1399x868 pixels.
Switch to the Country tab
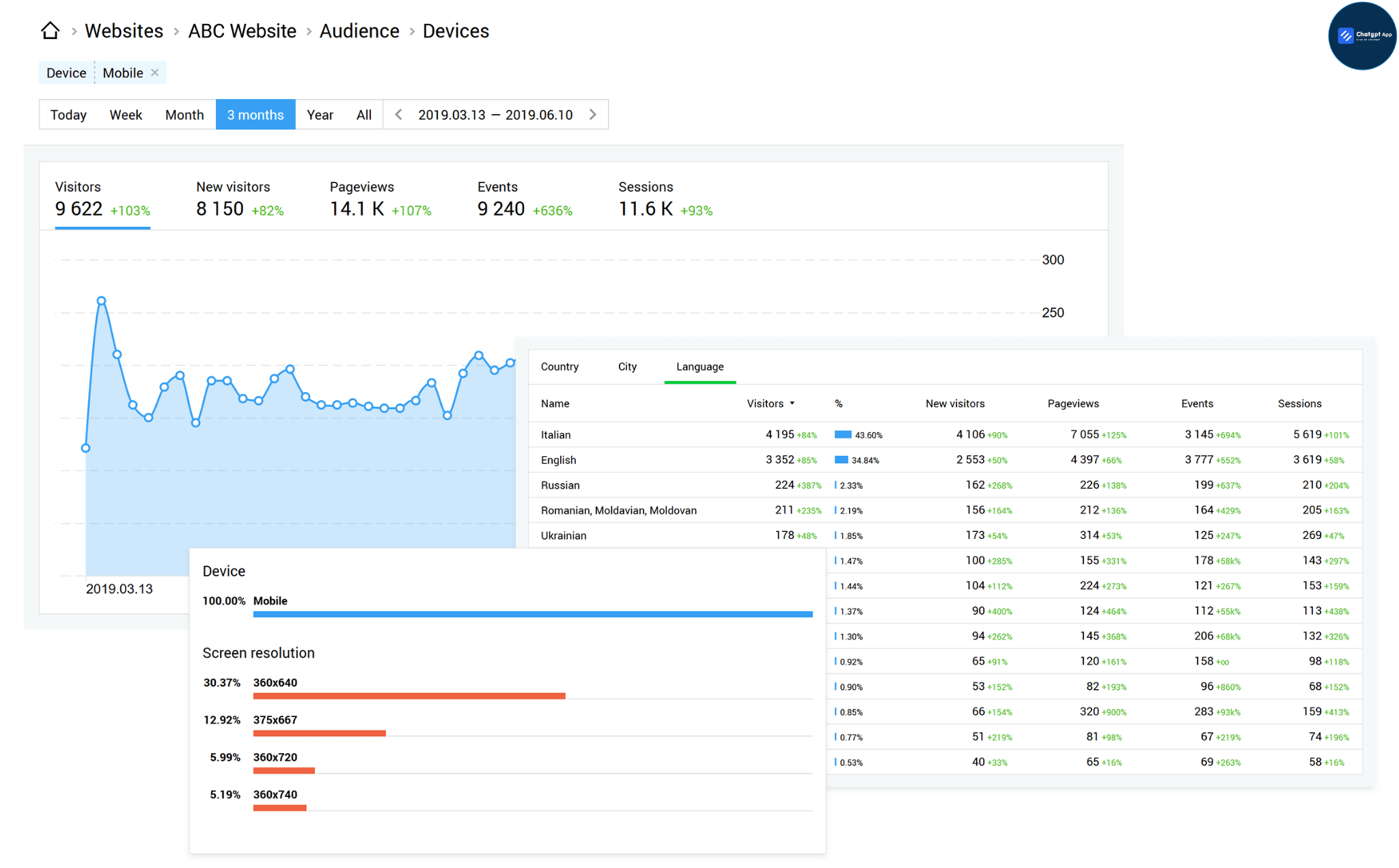tap(559, 367)
